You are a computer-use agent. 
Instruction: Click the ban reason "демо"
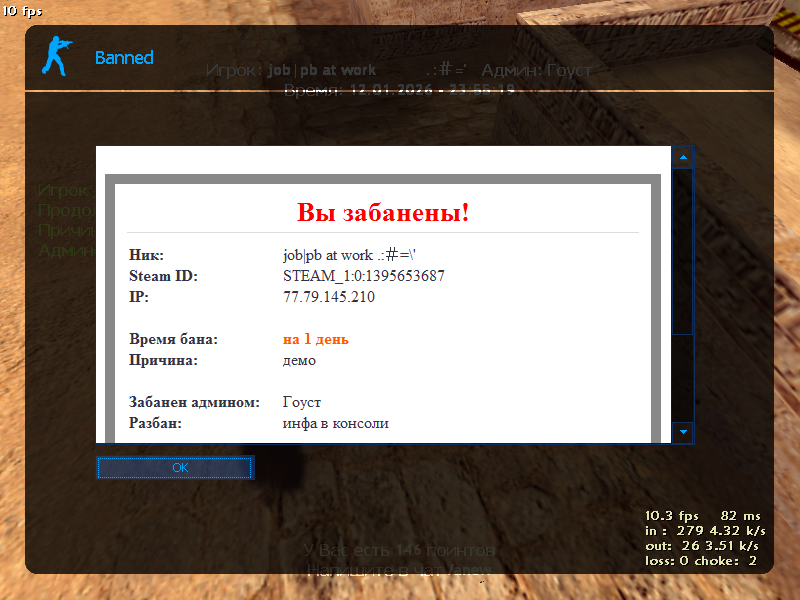coord(299,361)
